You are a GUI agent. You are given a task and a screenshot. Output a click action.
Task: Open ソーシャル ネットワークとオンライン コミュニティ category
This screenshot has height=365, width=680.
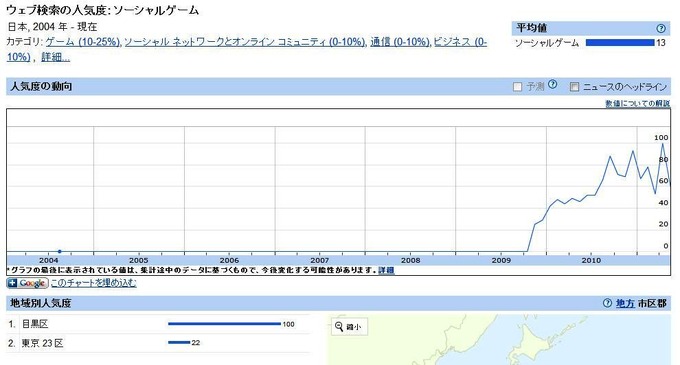[x=245, y=42]
